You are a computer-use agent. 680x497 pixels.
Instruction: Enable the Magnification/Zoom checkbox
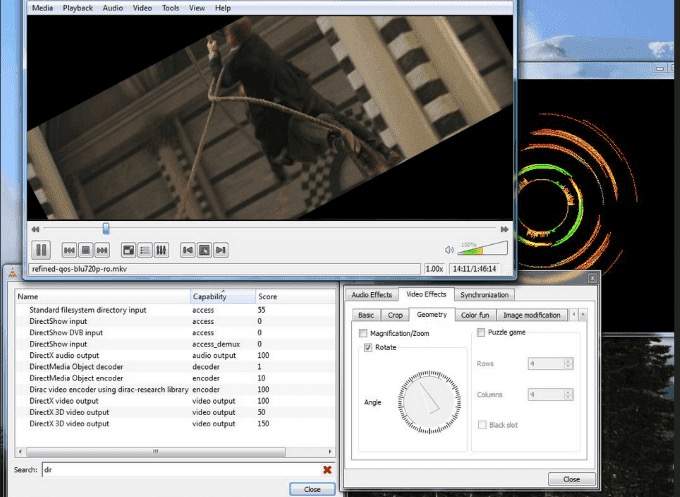click(x=365, y=333)
